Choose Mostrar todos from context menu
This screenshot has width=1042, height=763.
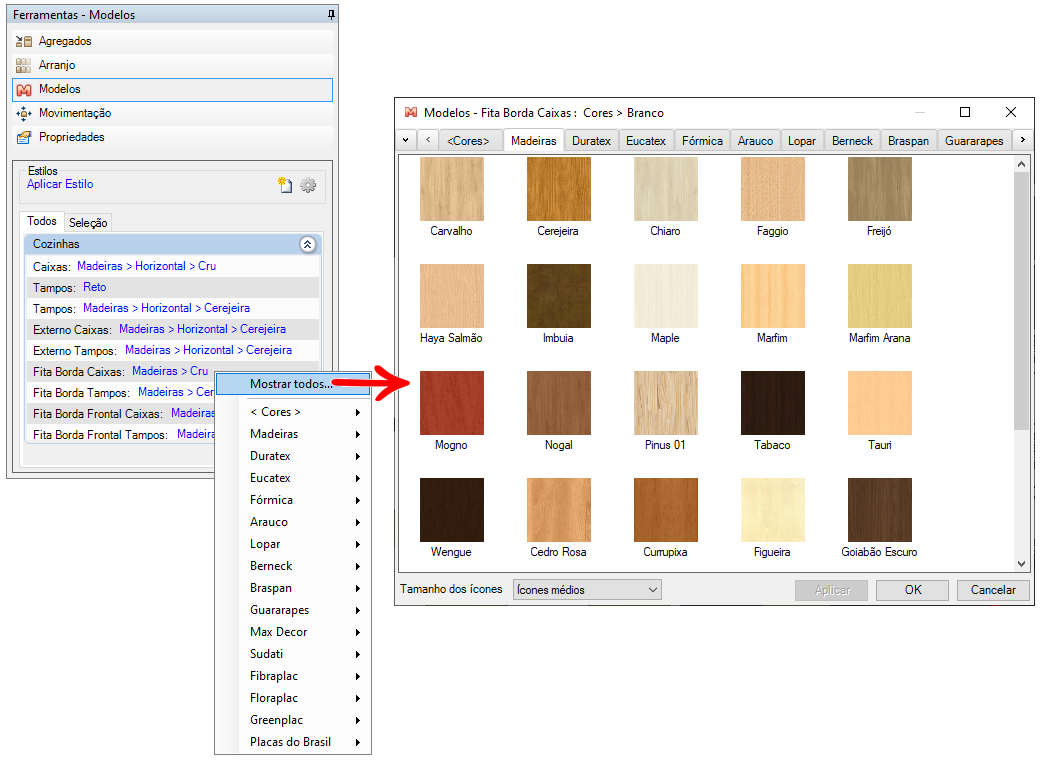tap(291, 384)
